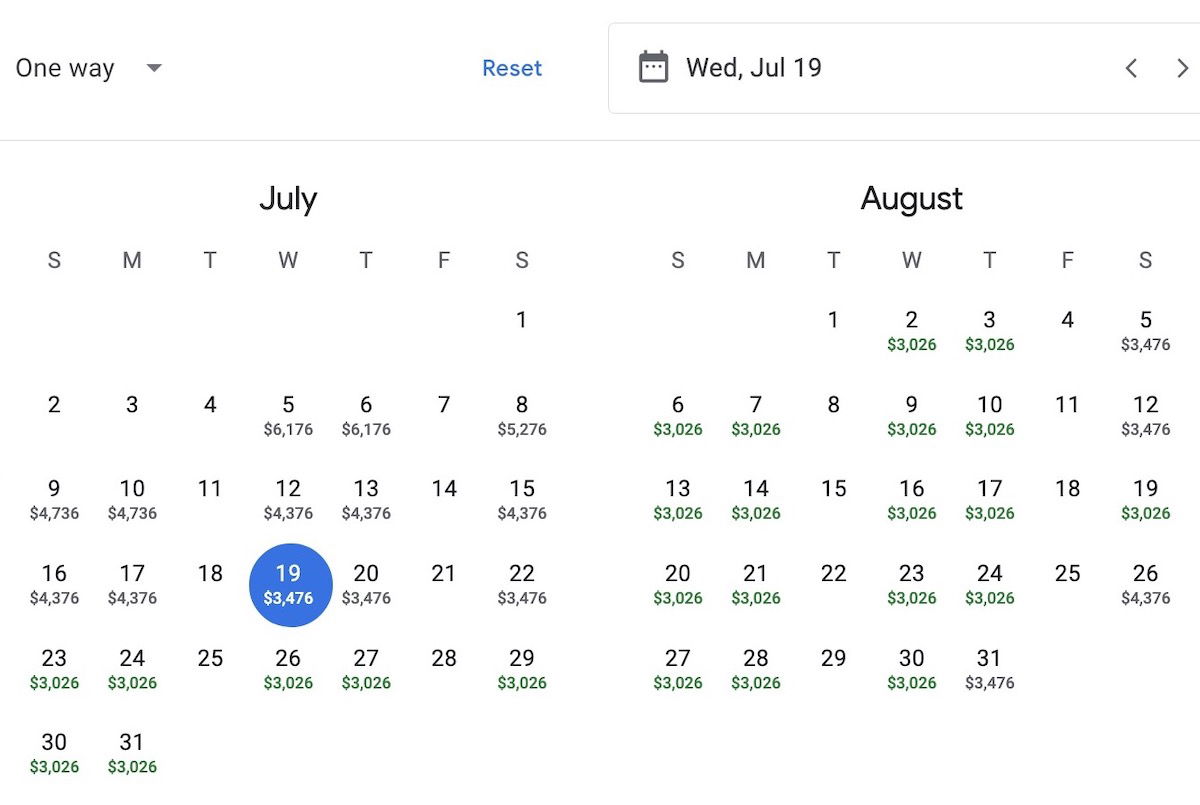This screenshot has width=1200, height=805.
Task: Open the One way trip type dropdown
Action: coord(89,68)
